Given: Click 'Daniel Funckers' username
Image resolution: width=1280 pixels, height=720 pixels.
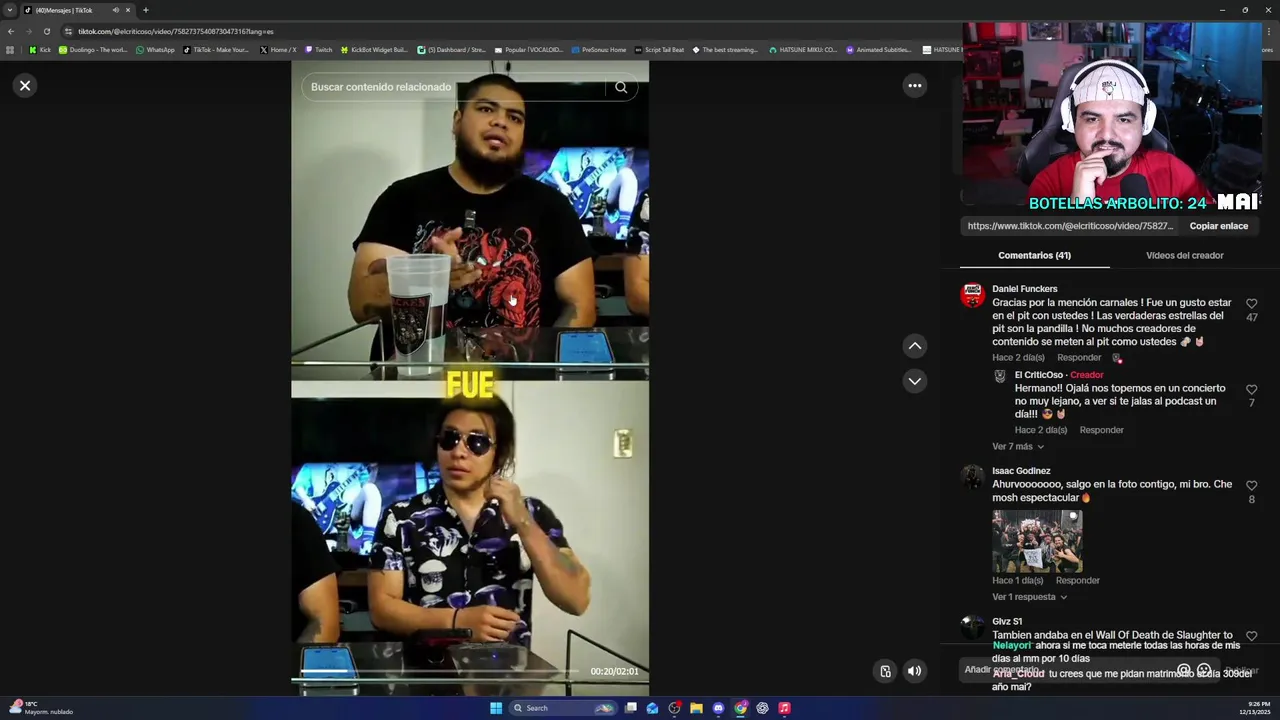Looking at the screenshot, I should (1024, 289).
